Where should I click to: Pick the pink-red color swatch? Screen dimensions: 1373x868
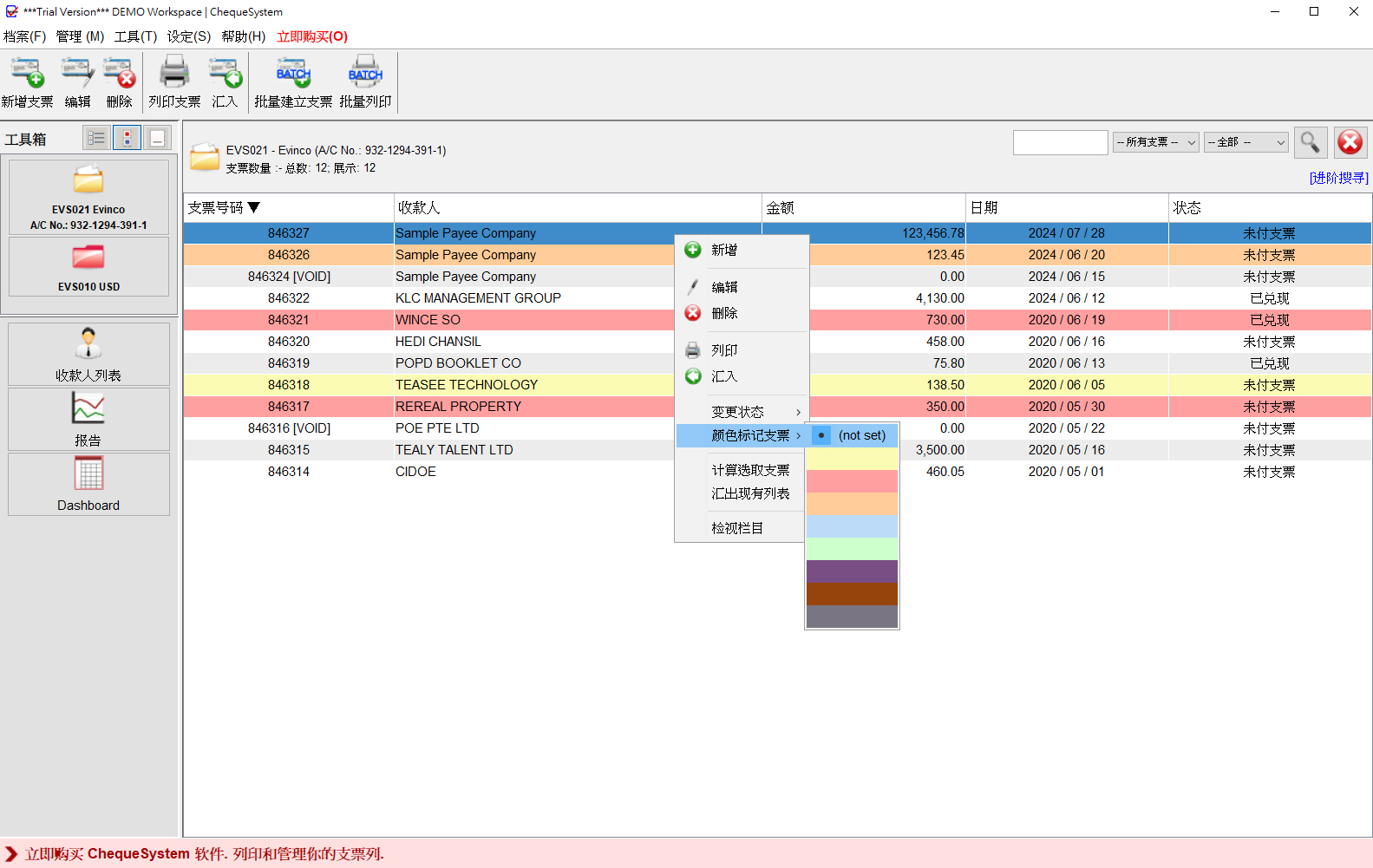coord(852,481)
